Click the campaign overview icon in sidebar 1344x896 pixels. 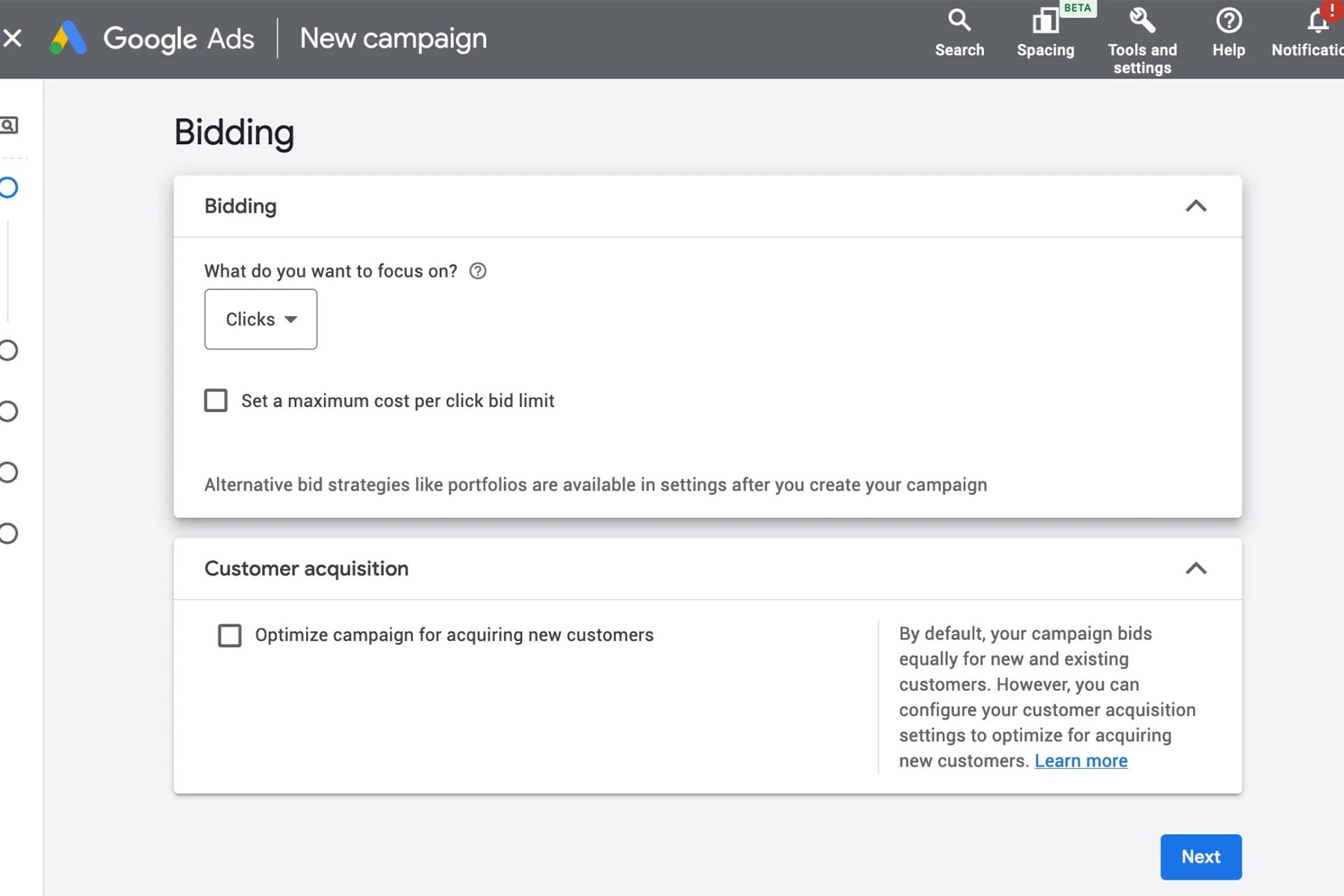(9, 125)
